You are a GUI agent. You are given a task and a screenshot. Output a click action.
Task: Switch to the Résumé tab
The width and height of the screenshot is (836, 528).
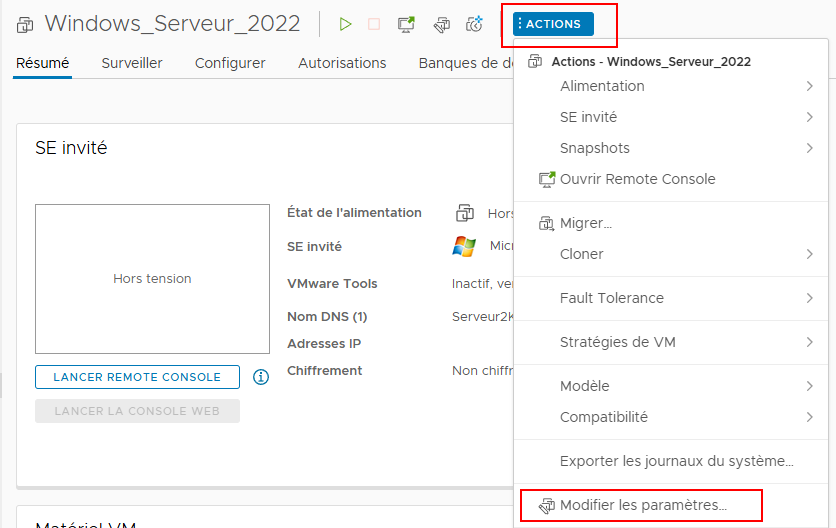click(x=43, y=63)
